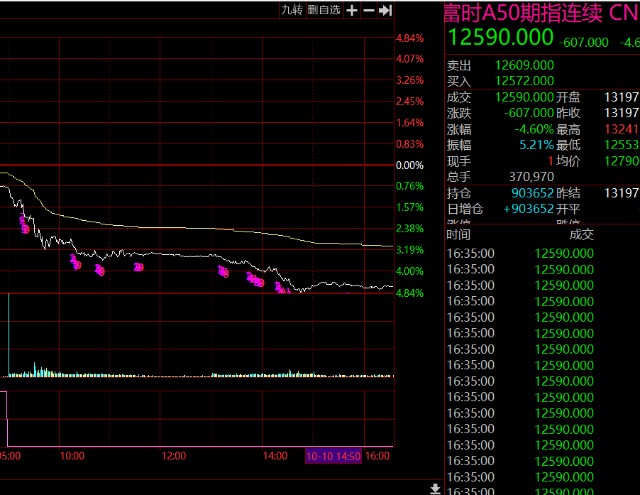Click the -607.000 change beside last price
Screen dimensions: 640x495
pos(584,42)
